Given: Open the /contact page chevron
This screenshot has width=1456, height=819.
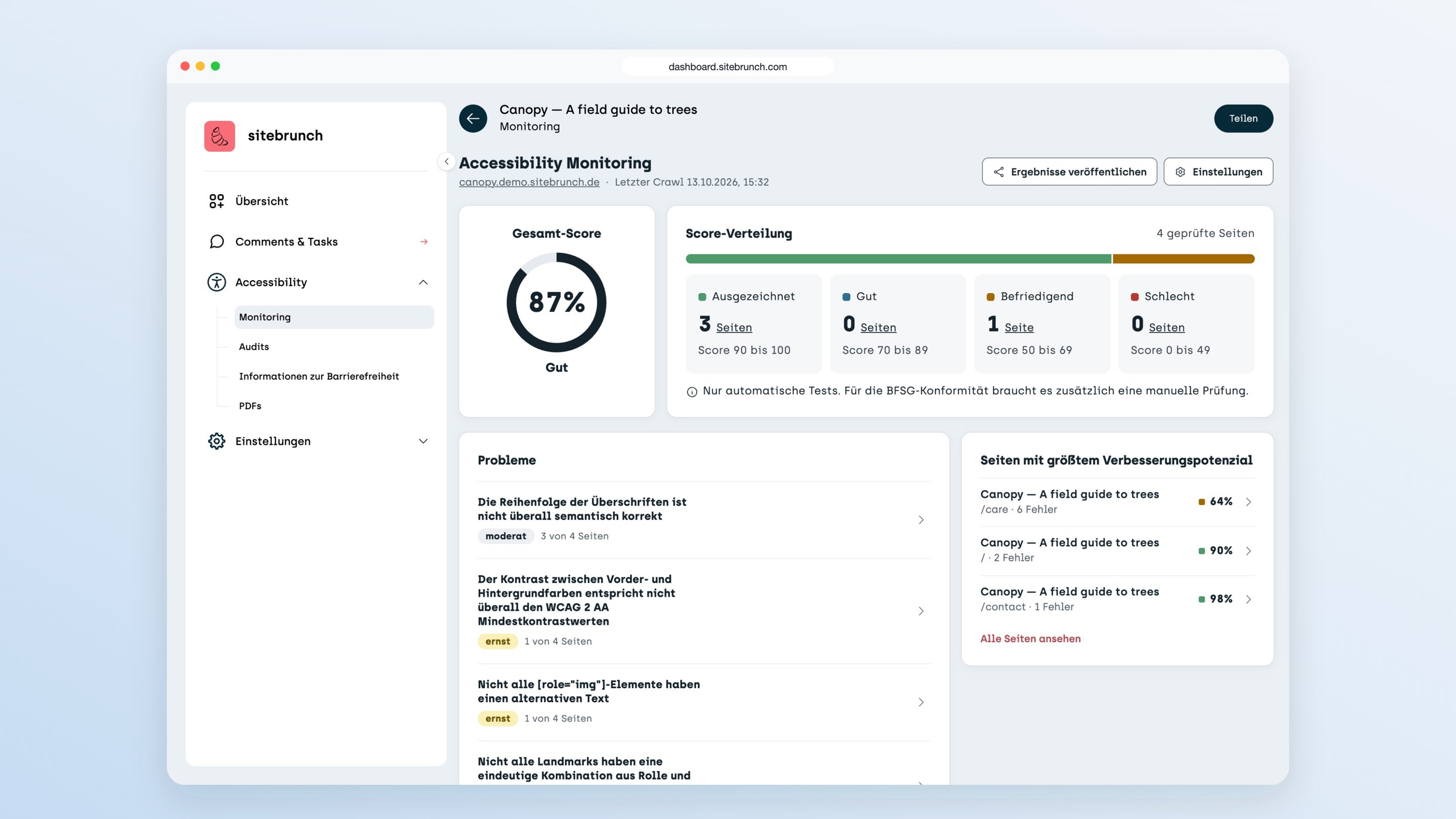Looking at the screenshot, I should tap(1249, 599).
